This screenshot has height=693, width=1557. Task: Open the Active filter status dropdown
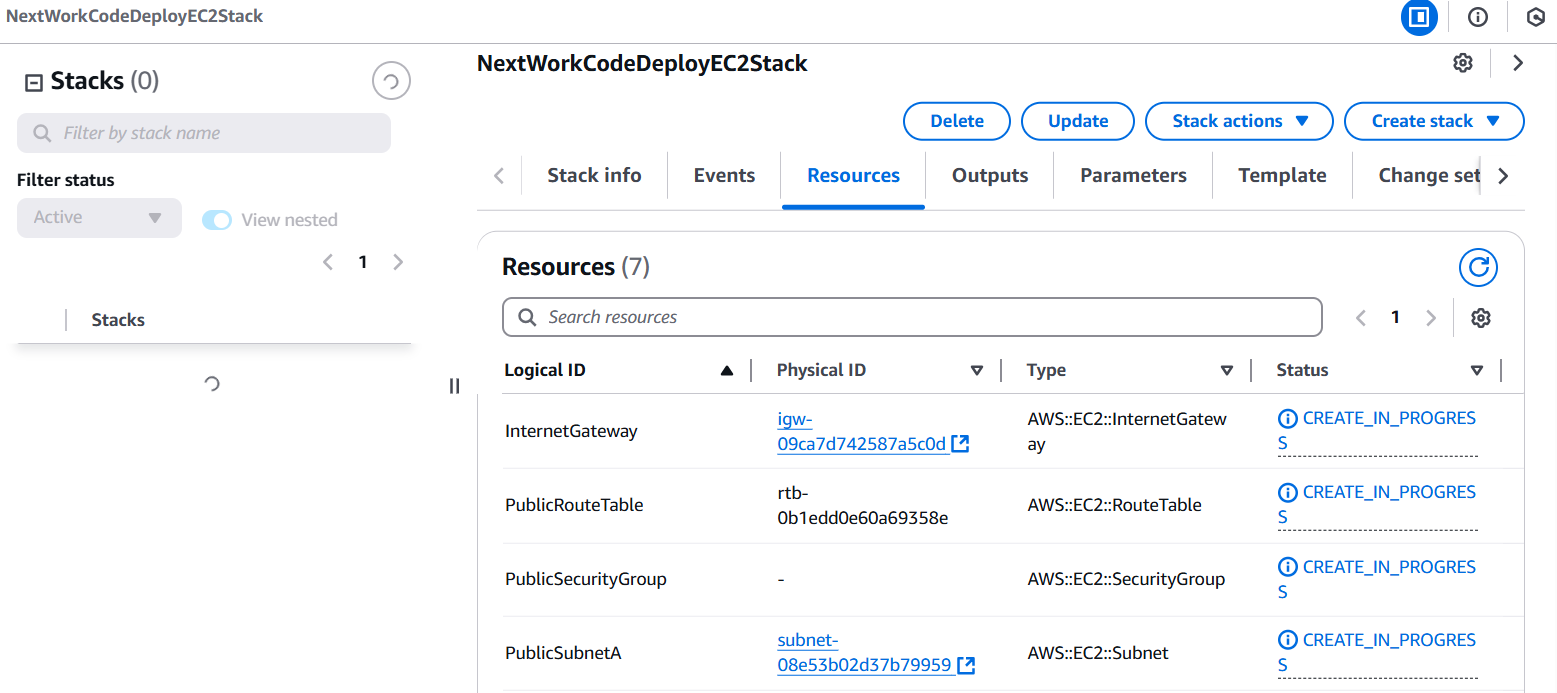[99, 218]
